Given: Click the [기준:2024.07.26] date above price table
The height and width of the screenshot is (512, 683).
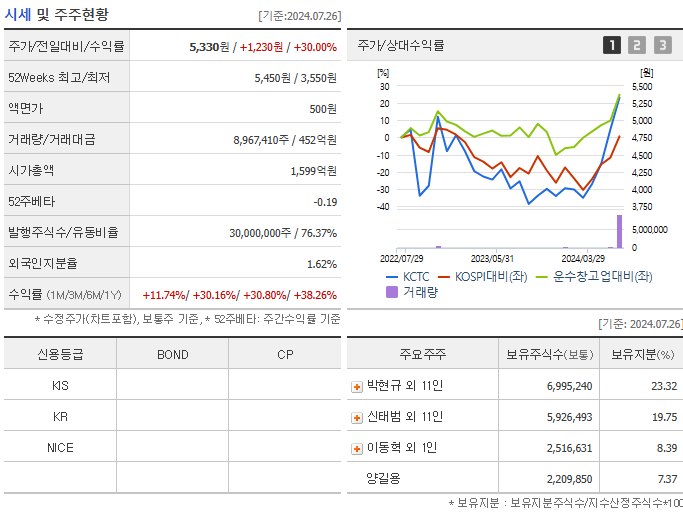Looking at the screenshot, I should tap(300, 16).
